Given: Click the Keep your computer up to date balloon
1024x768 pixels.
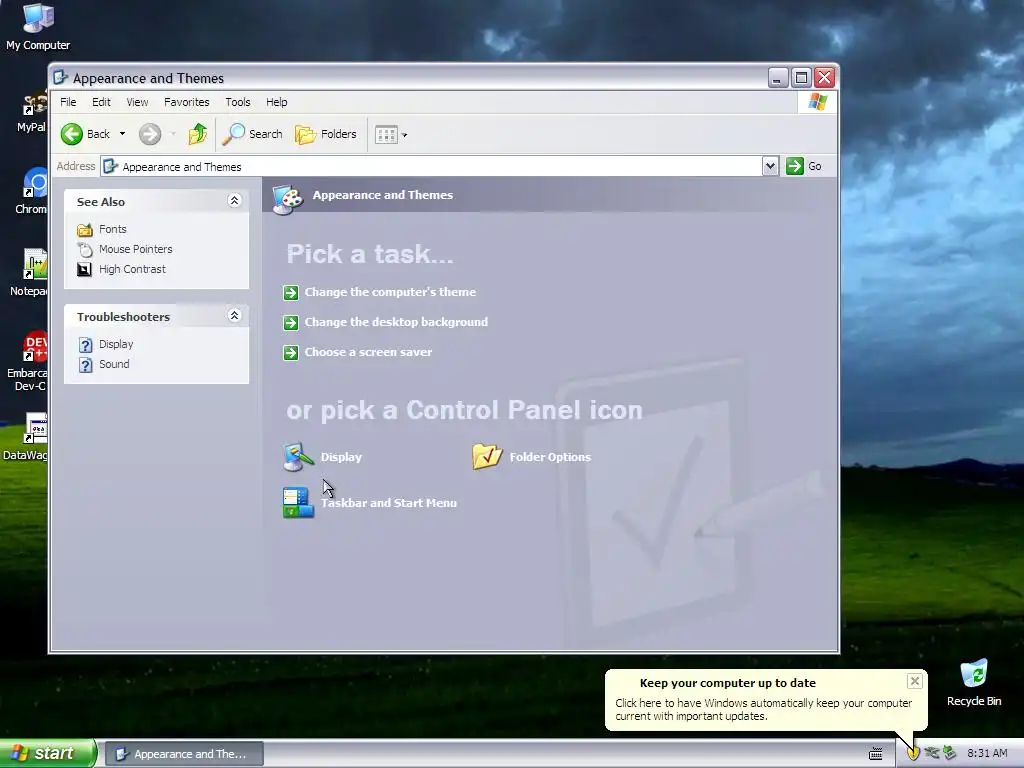Looking at the screenshot, I should click(x=765, y=699).
